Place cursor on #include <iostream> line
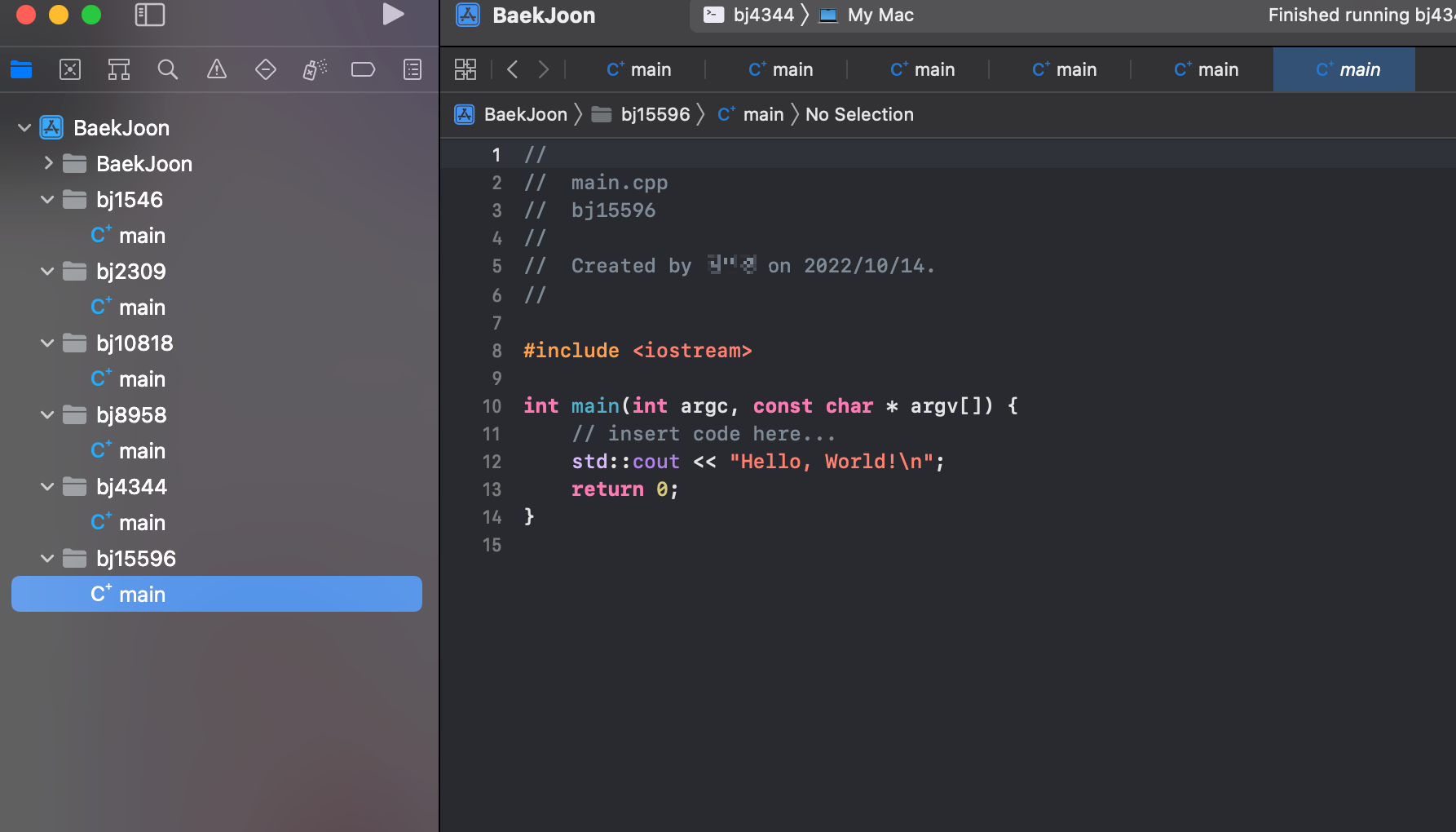 [x=638, y=351]
